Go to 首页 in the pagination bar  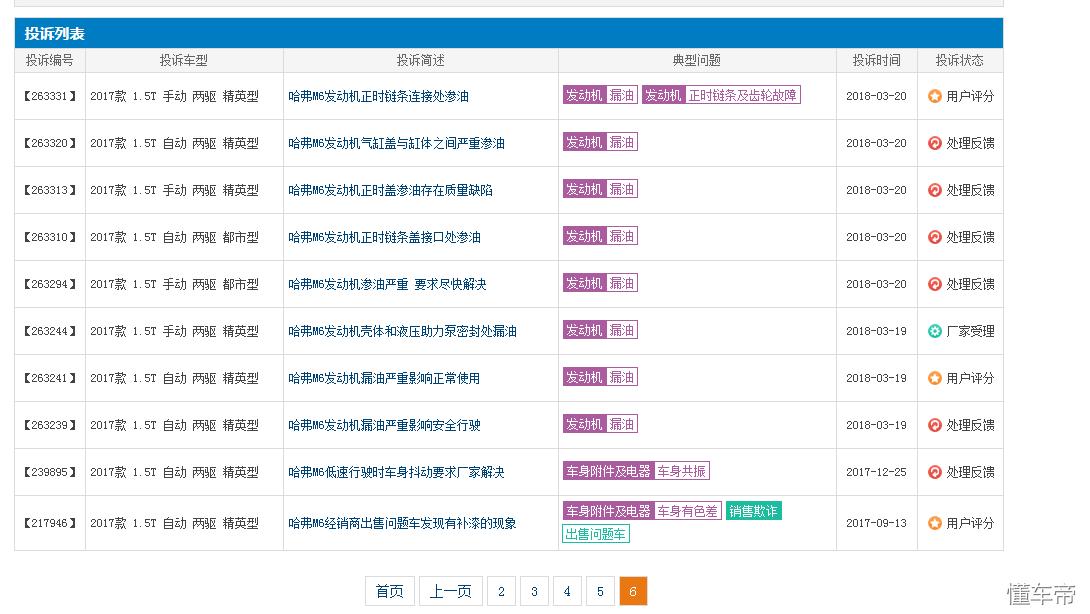point(389,591)
